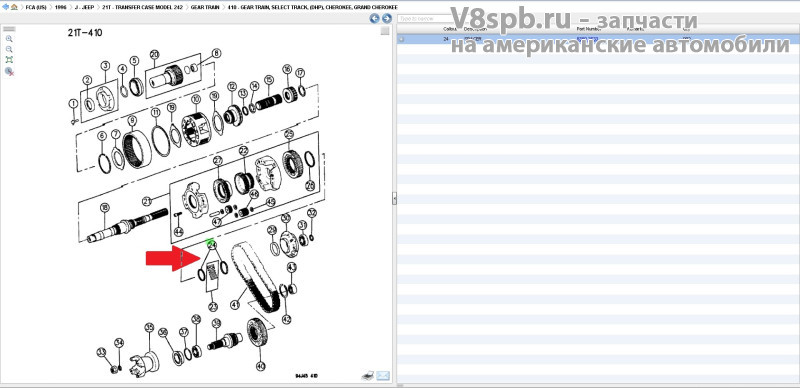
Task: Select callout 44 in the diagram
Action: pyautogui.click(x=179, y=231)
